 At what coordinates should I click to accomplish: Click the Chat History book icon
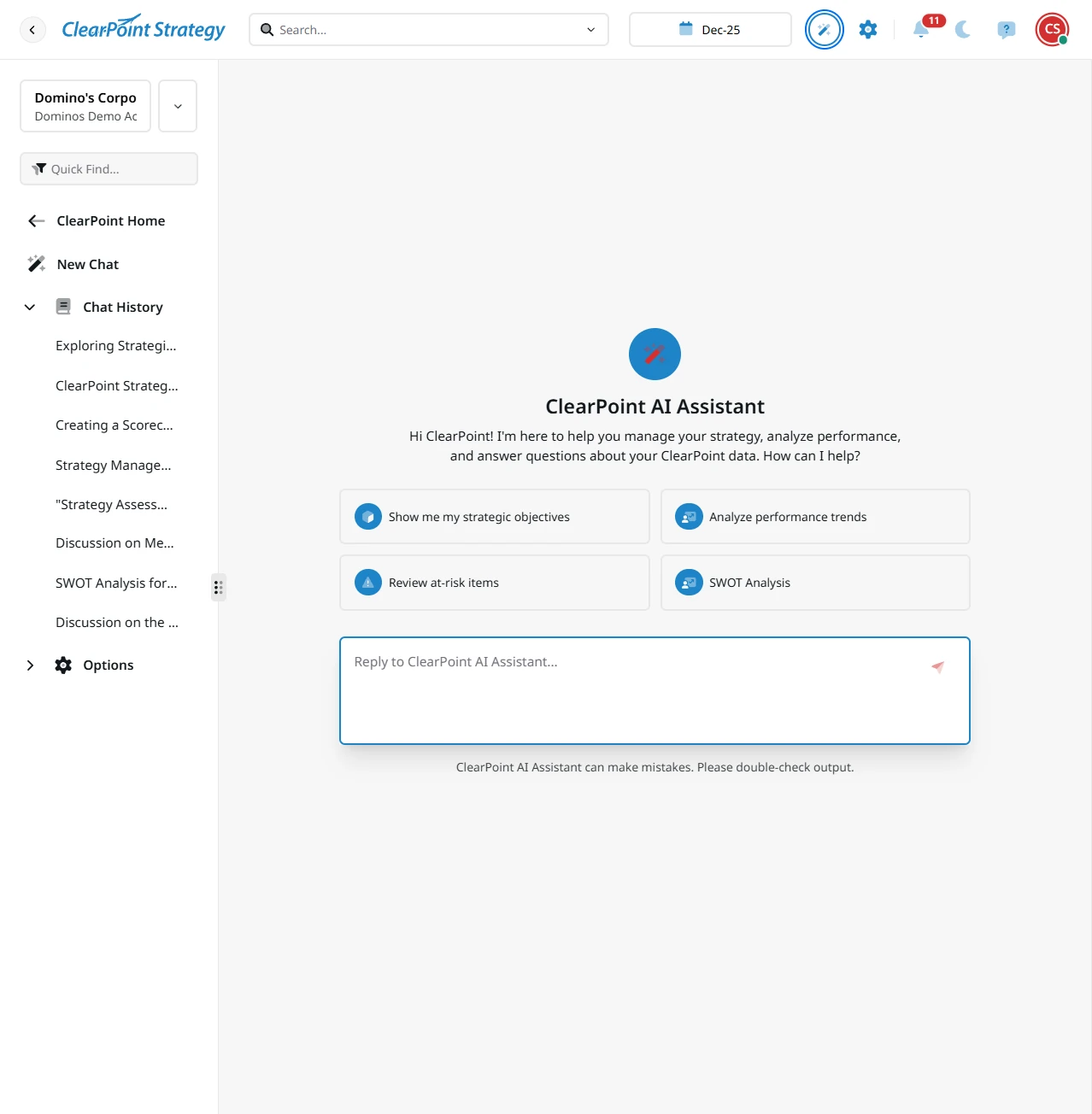pos(63,307)
